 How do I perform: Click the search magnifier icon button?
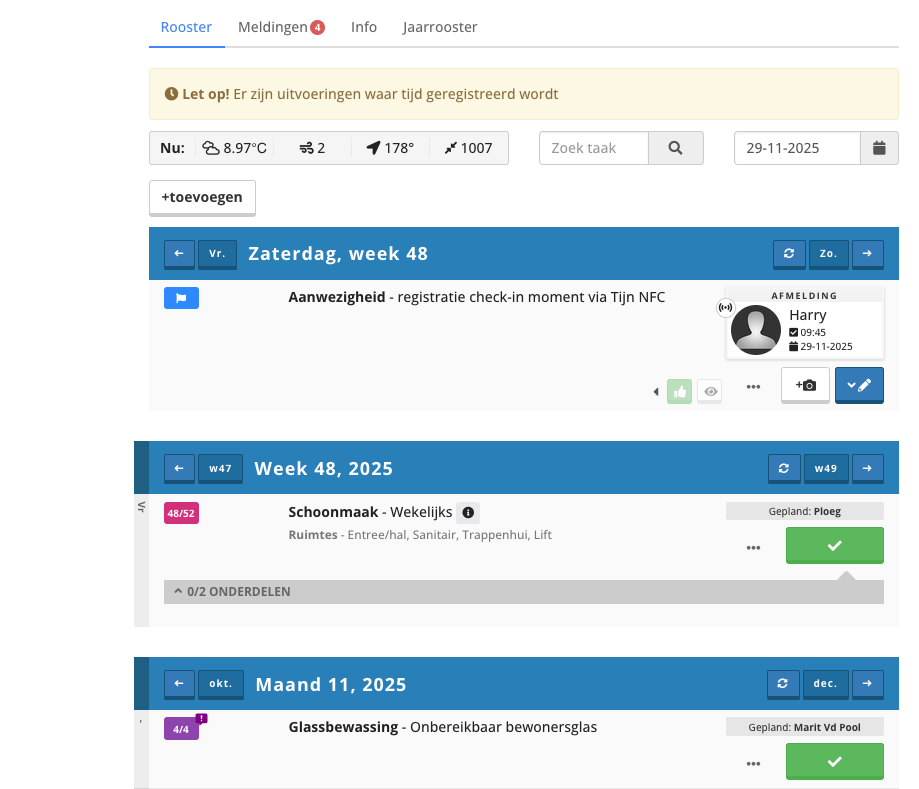coord(675,148)
